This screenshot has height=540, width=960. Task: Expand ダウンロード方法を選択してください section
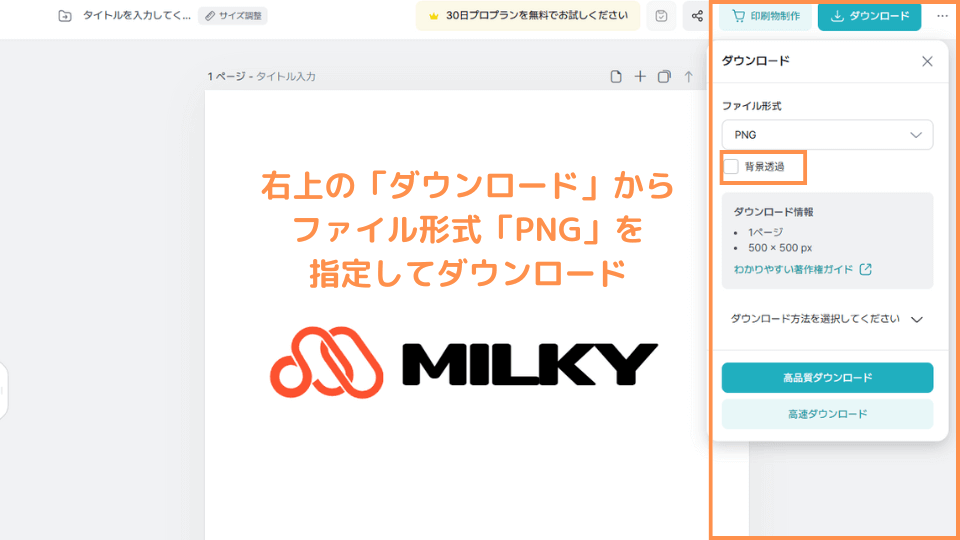click(827, 319)
